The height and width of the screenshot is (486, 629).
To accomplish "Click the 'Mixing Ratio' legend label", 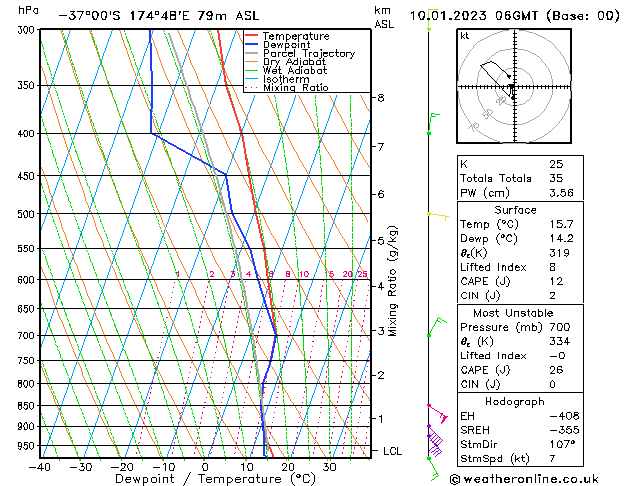I will (x=296, y=88).
